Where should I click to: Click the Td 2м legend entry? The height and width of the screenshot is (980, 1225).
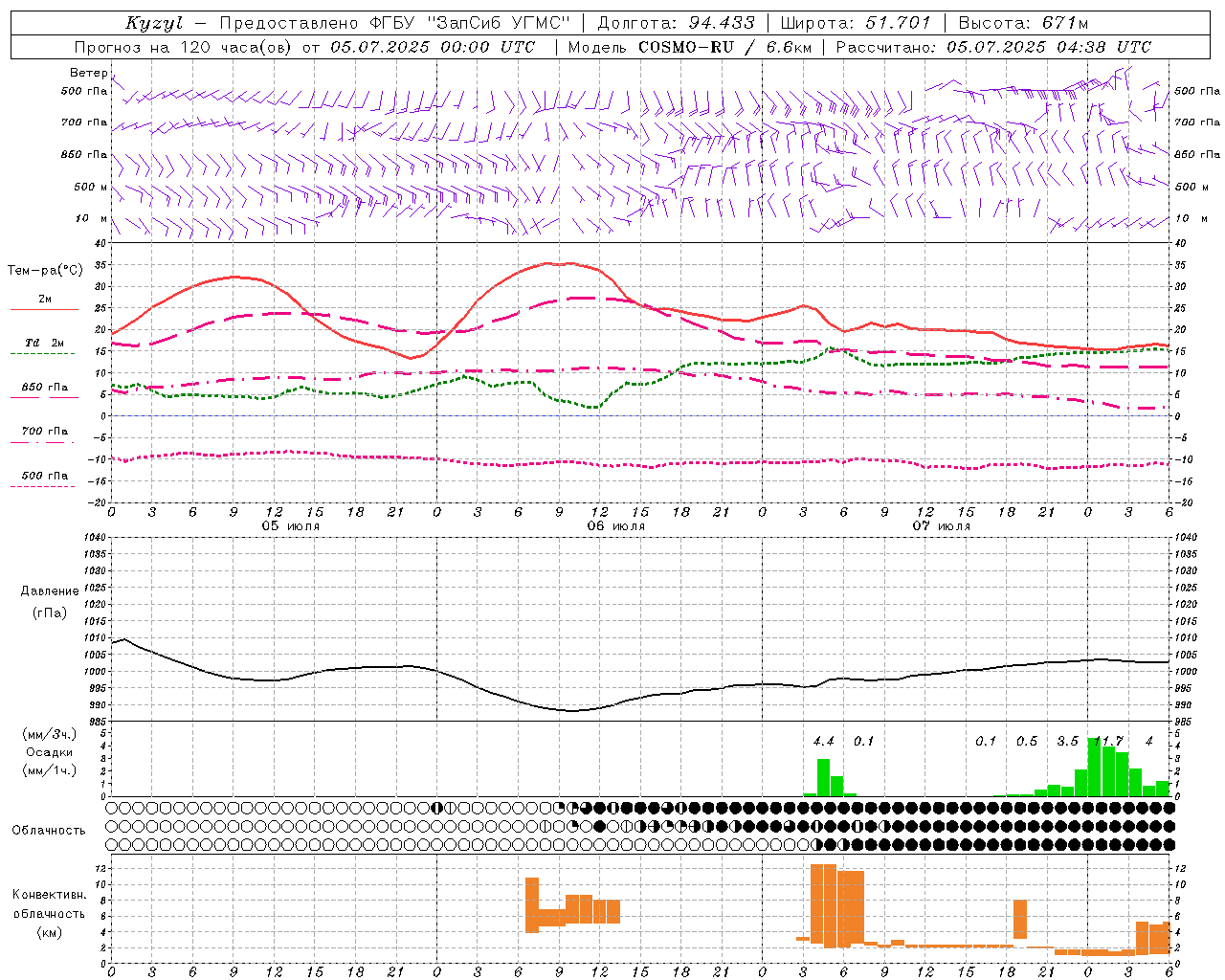45,343
